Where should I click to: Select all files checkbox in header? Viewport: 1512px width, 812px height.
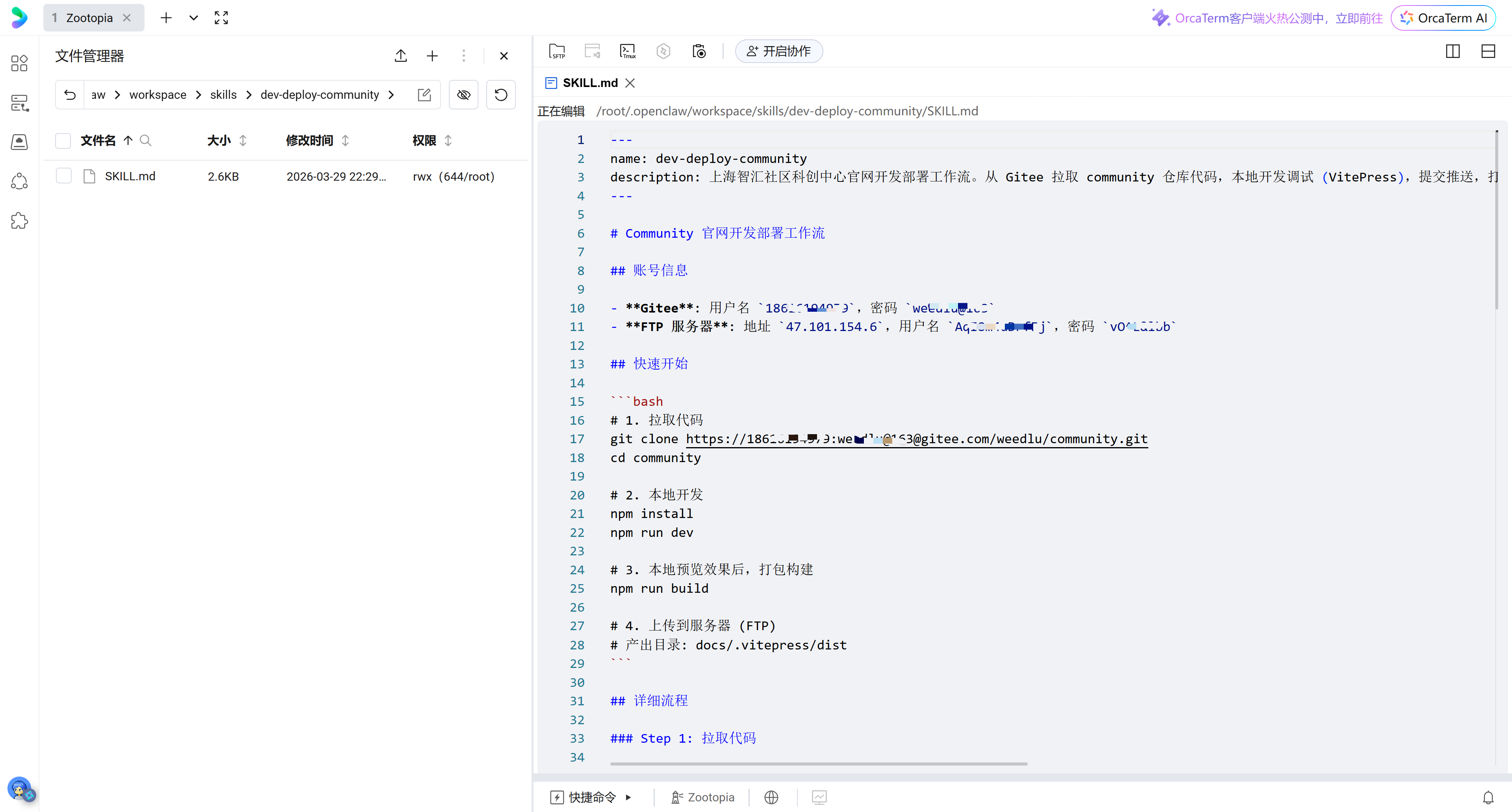63,140
